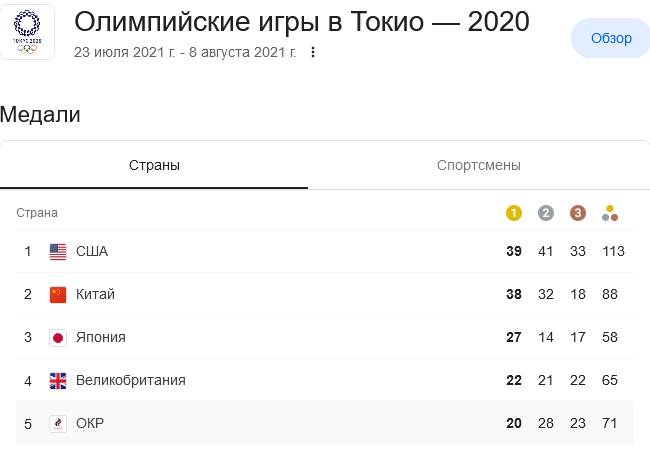Open the Великобритания row
The image size is (650, 452).
coord(325,380)
